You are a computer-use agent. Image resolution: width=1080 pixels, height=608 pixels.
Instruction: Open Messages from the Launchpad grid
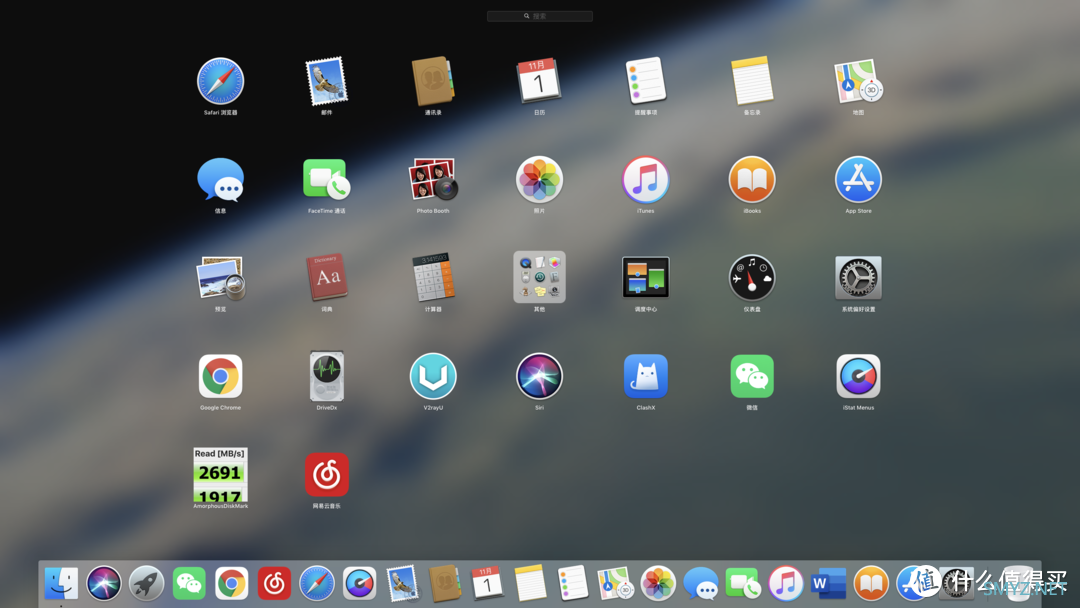(x=220, y=180)
